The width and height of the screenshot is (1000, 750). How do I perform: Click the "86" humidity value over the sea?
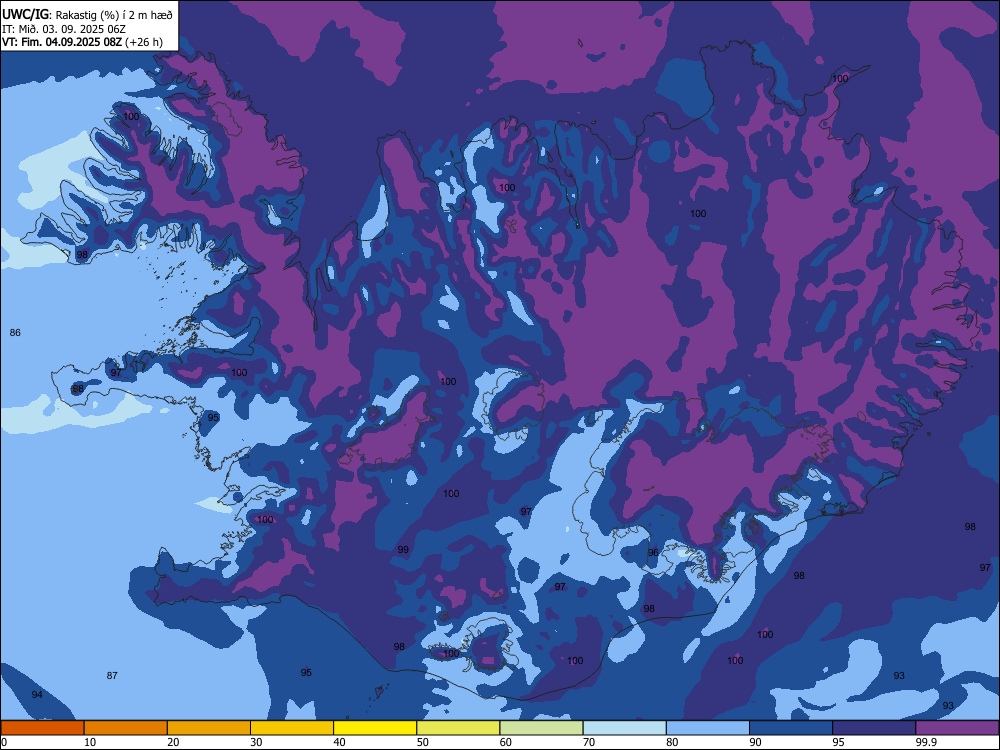[x=15, y=332]
